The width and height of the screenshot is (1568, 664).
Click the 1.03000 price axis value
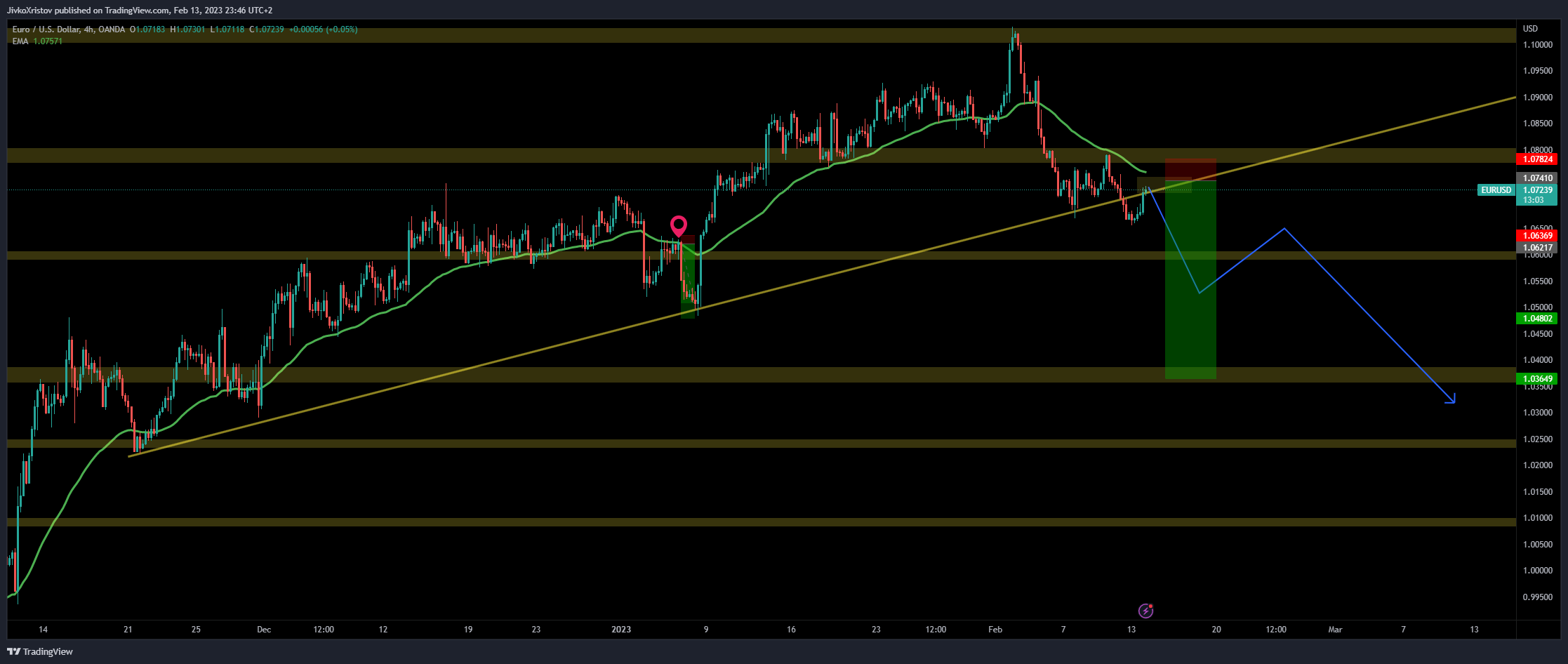pos(1538,413)
